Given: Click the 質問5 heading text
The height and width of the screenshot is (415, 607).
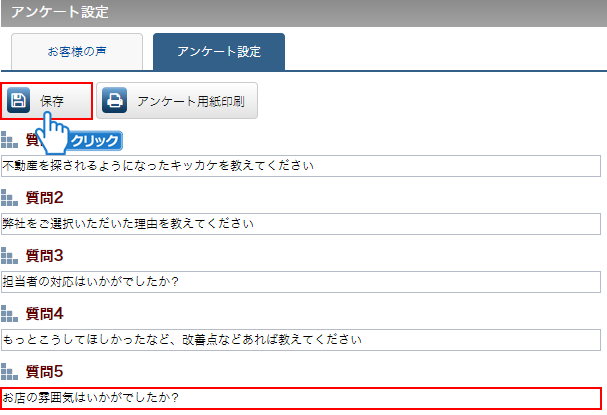Looking at the screenshot, I should click(x=44, y=371).
